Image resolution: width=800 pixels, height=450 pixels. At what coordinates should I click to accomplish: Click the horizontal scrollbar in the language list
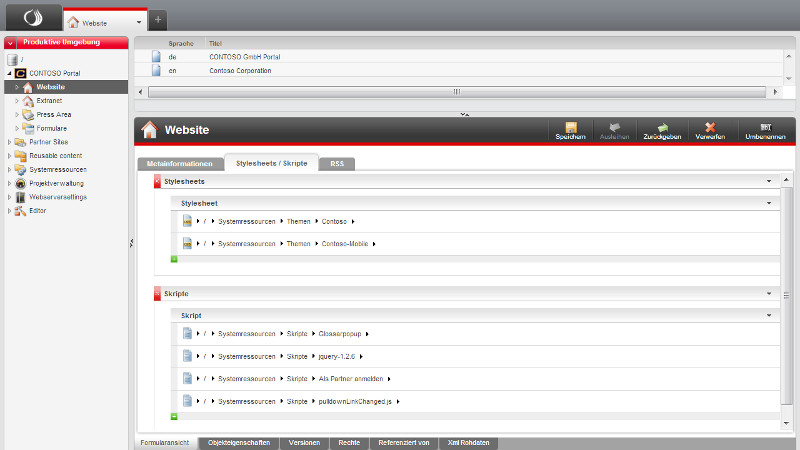pos(455,91)
